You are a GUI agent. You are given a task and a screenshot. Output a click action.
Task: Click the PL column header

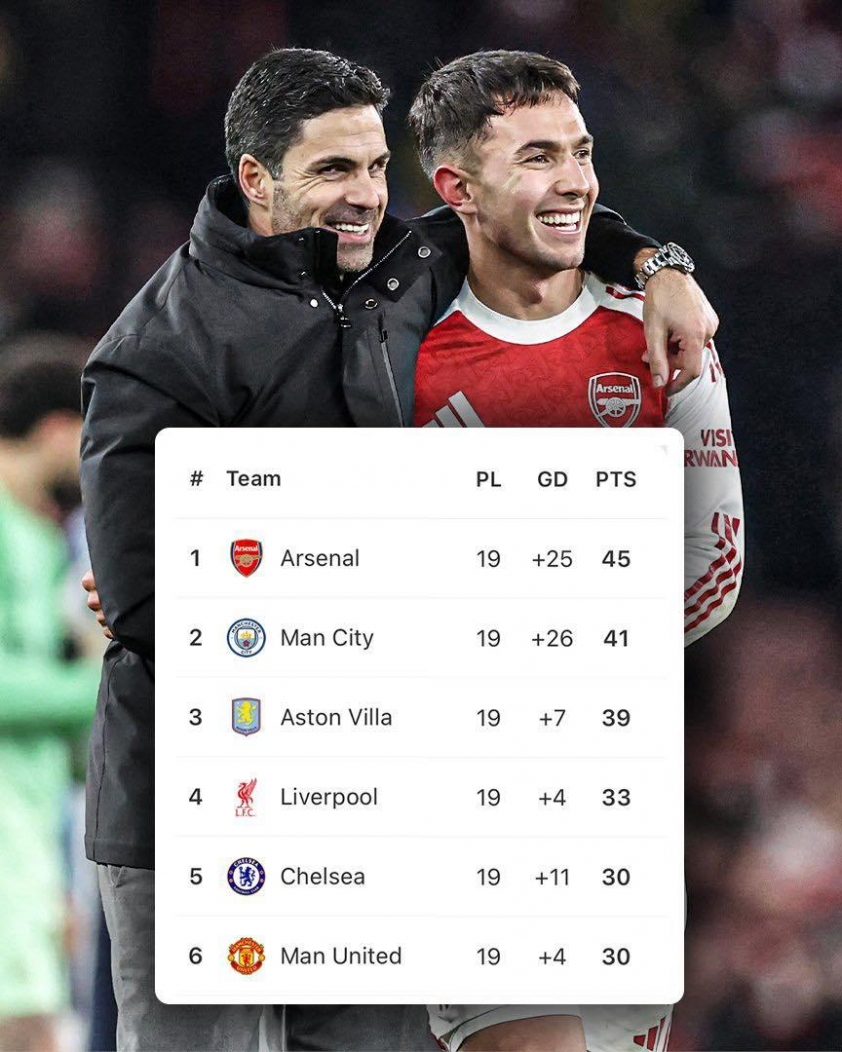coord(488,479)
